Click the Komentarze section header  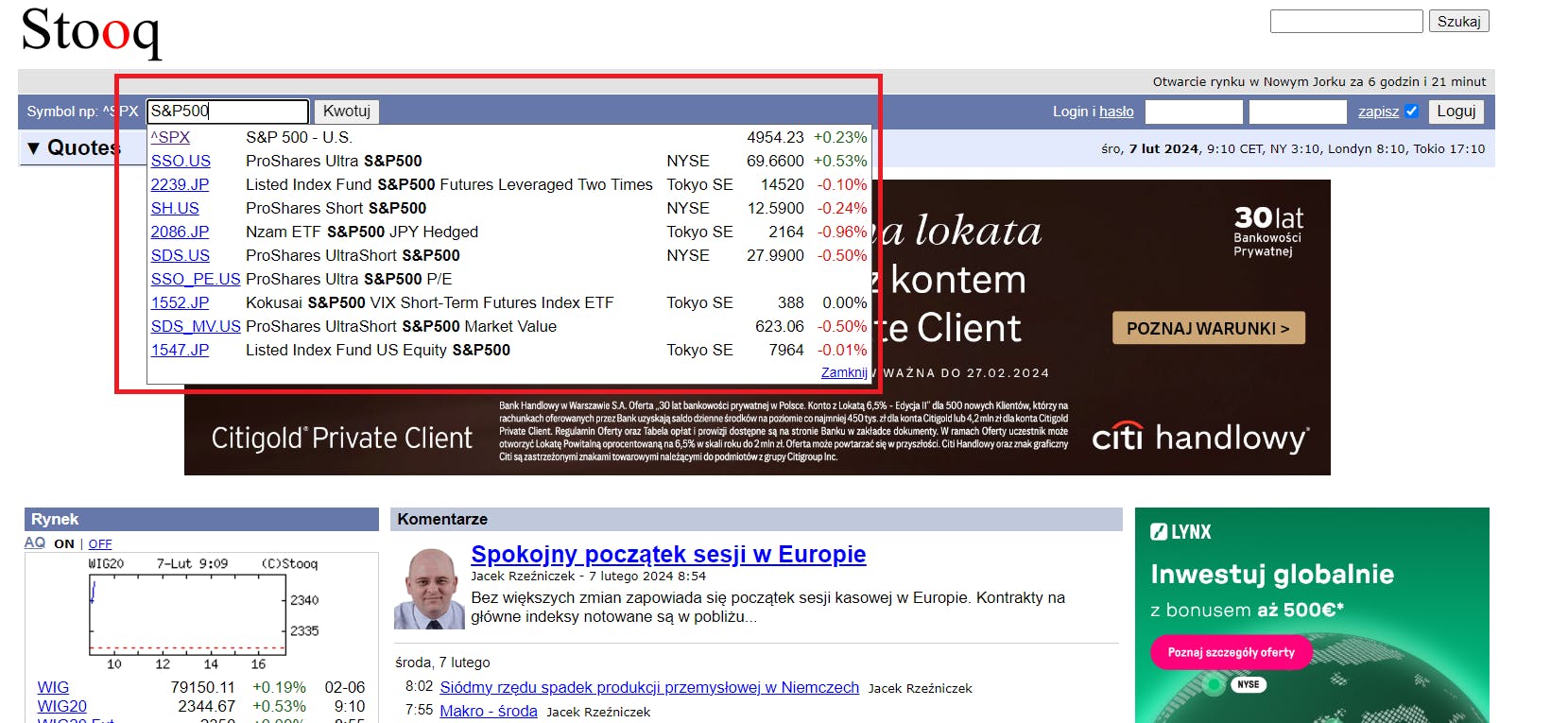tap(754, 519)
